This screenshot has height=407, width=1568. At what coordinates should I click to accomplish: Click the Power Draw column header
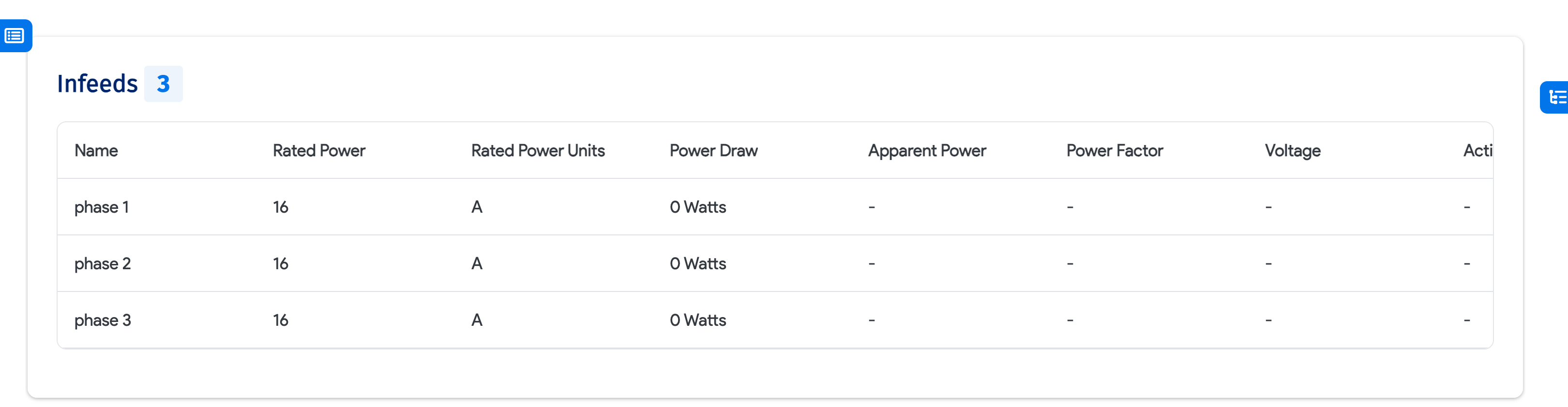(x=713, y=150)
